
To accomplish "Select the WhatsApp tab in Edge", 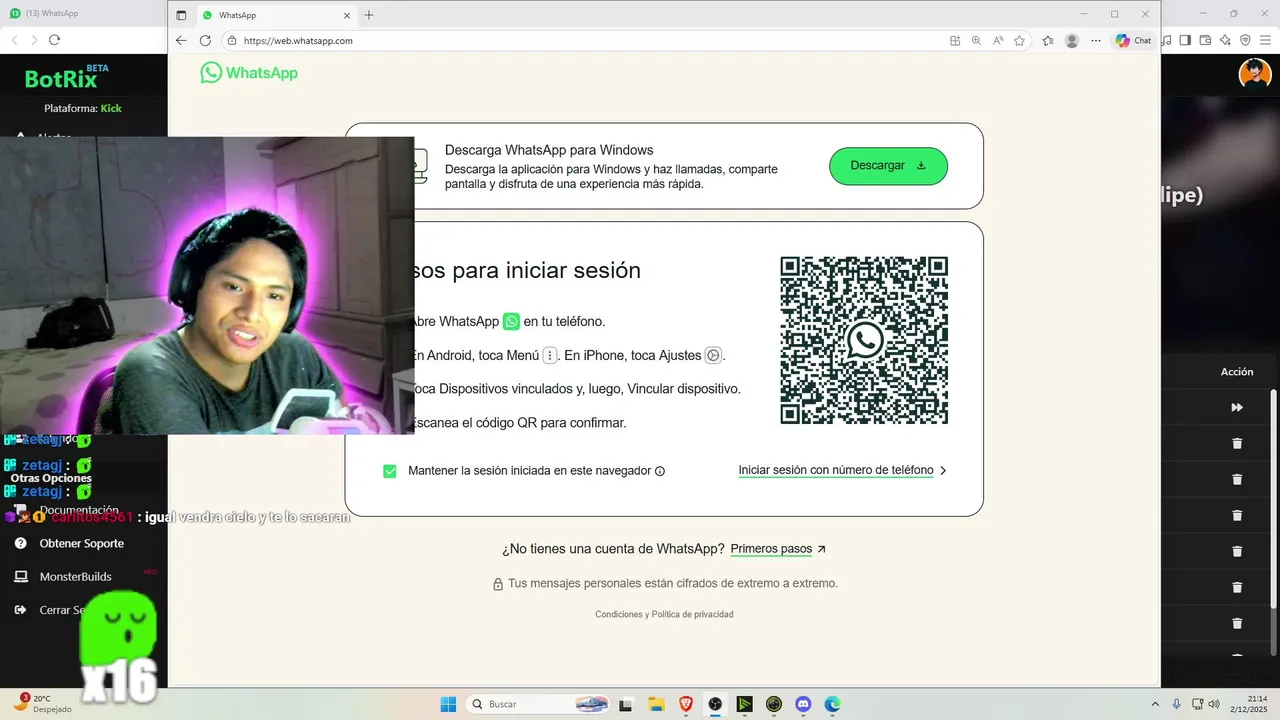I will (275, 15).
